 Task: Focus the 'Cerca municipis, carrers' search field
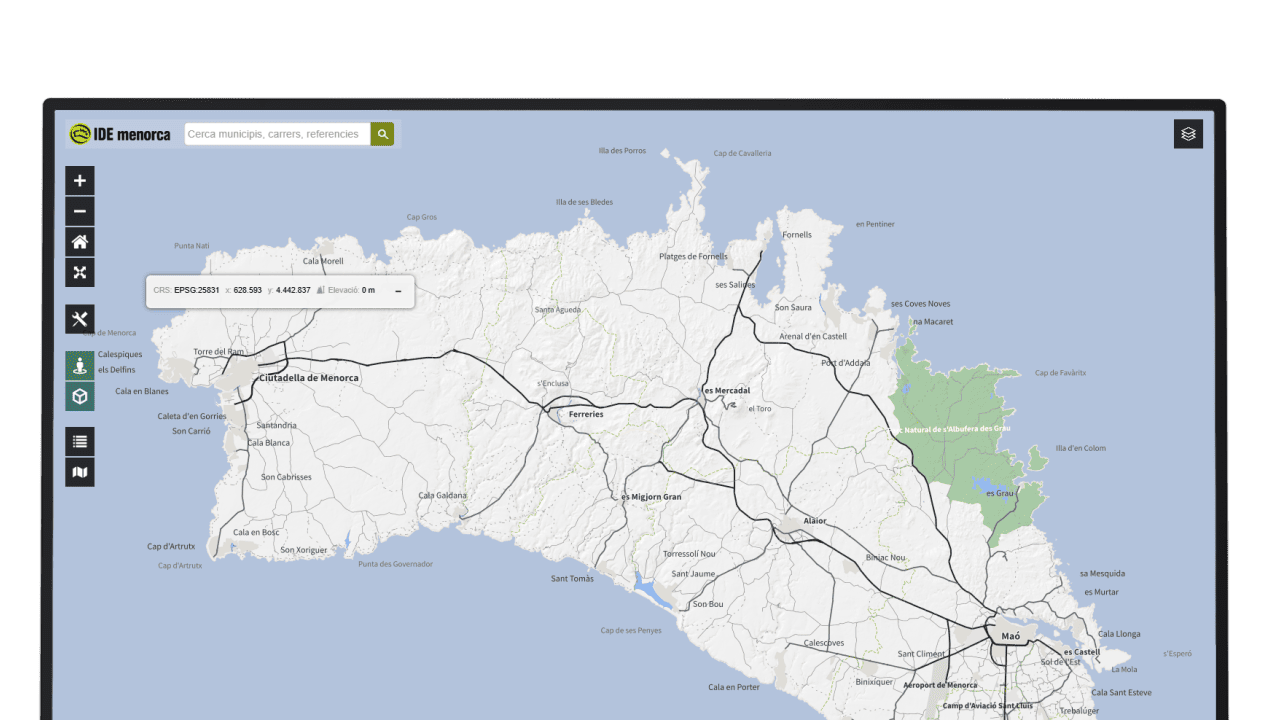tap(276, 134)
